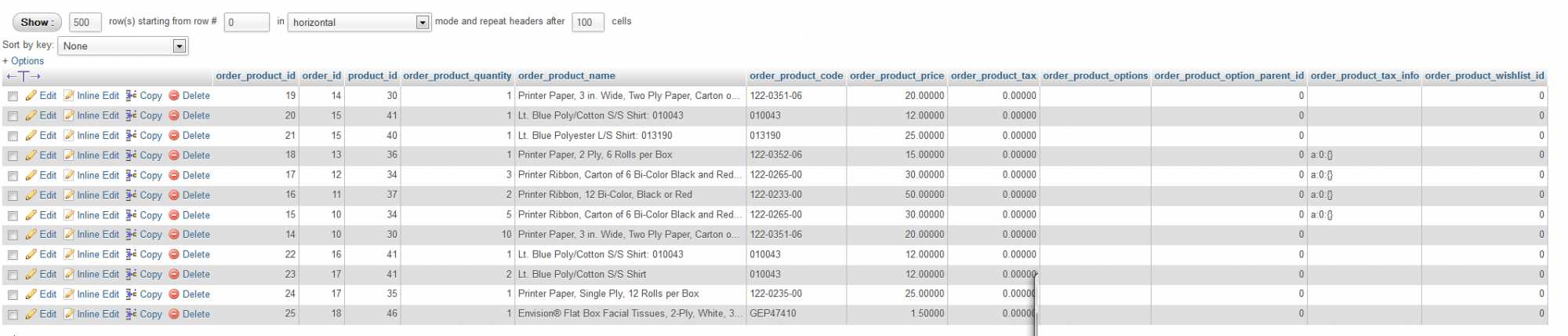1568x336 pixels.
Task: Click the red Delete icon for order_product_id 23
Action: [174, 275]
